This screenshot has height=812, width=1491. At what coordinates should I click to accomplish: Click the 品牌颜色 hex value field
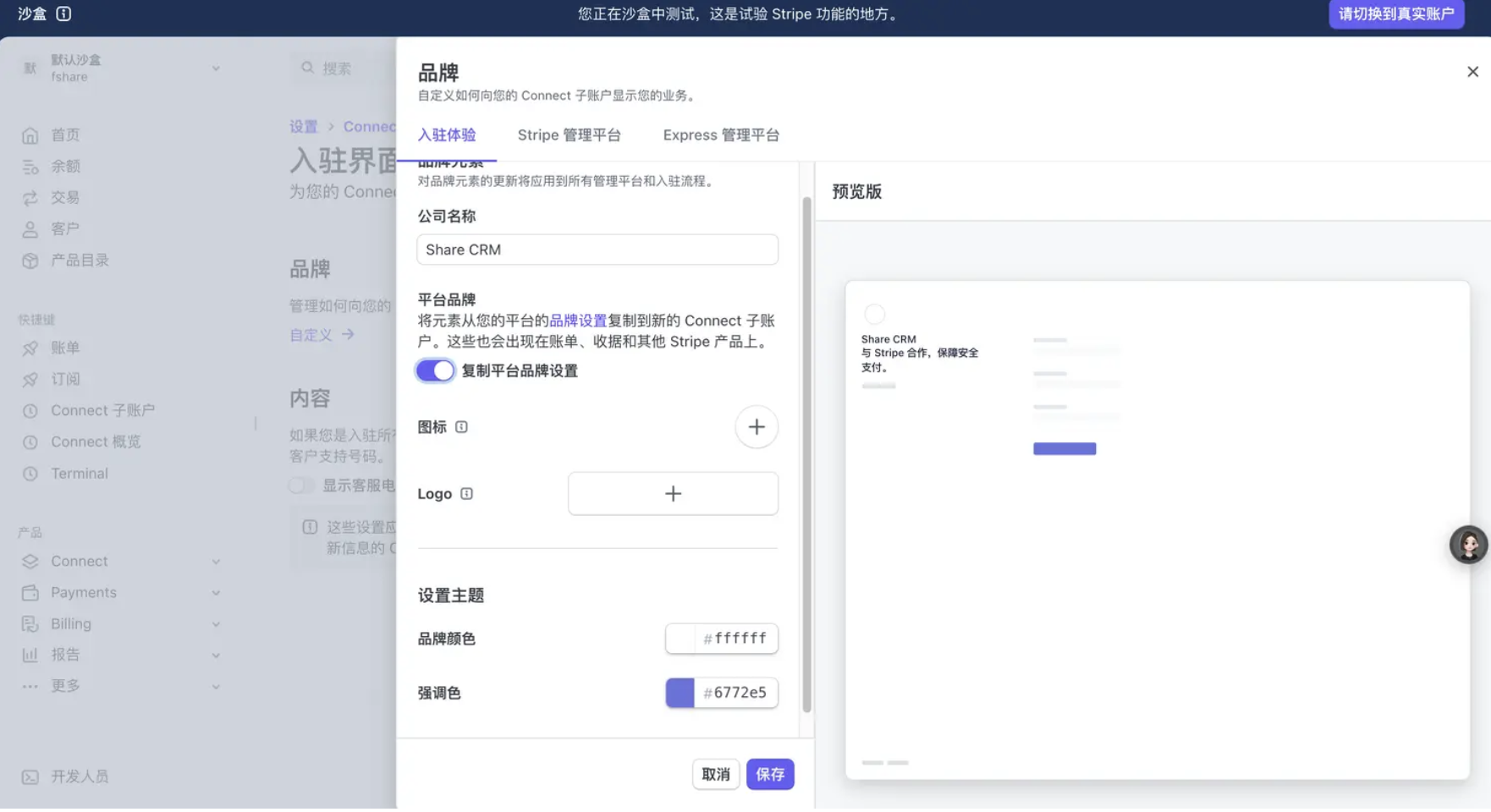(x=735, y=639)
